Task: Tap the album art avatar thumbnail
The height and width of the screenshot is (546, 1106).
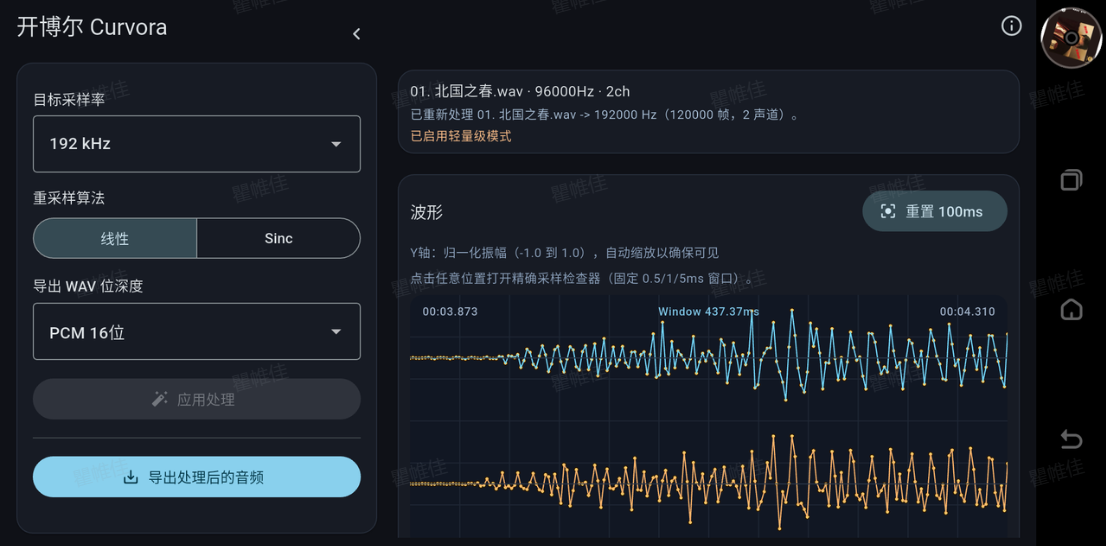Action: [x=1071, y=39]
